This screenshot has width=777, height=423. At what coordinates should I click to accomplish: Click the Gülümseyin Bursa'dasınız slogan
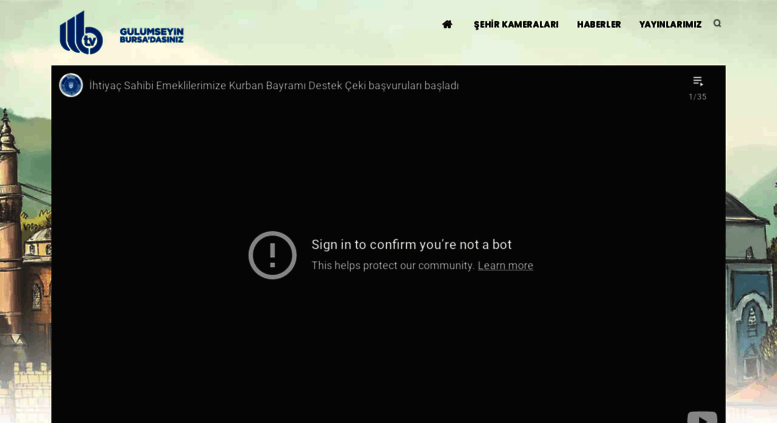152,36
